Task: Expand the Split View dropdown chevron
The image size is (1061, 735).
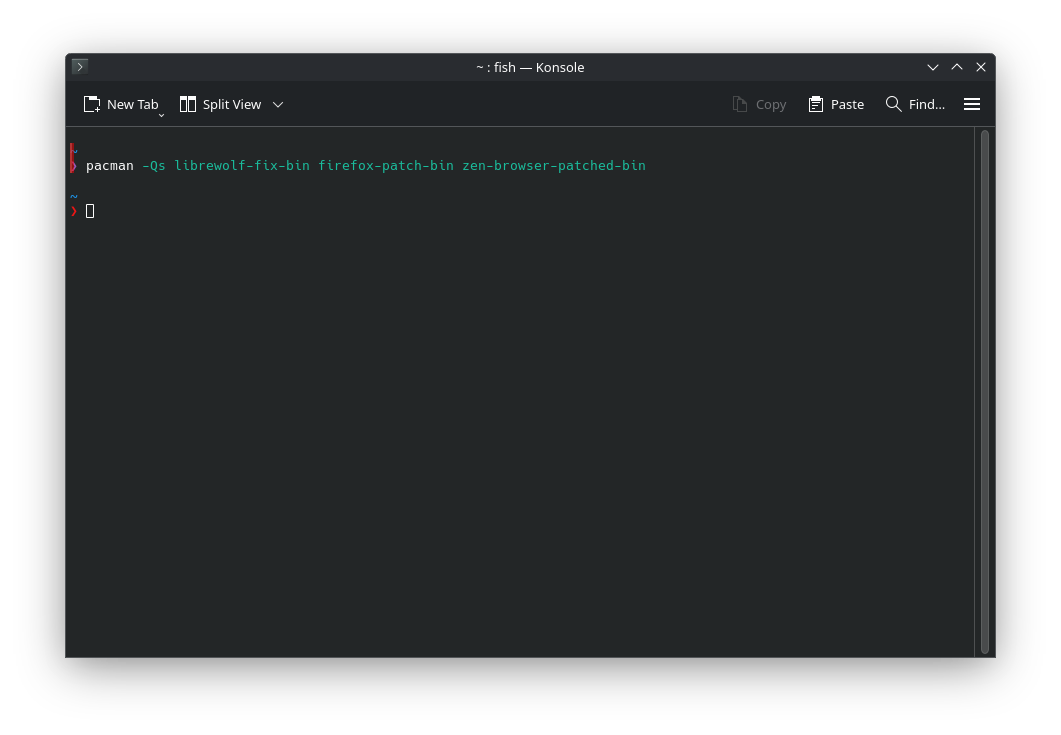Action: tap(278, 104)
